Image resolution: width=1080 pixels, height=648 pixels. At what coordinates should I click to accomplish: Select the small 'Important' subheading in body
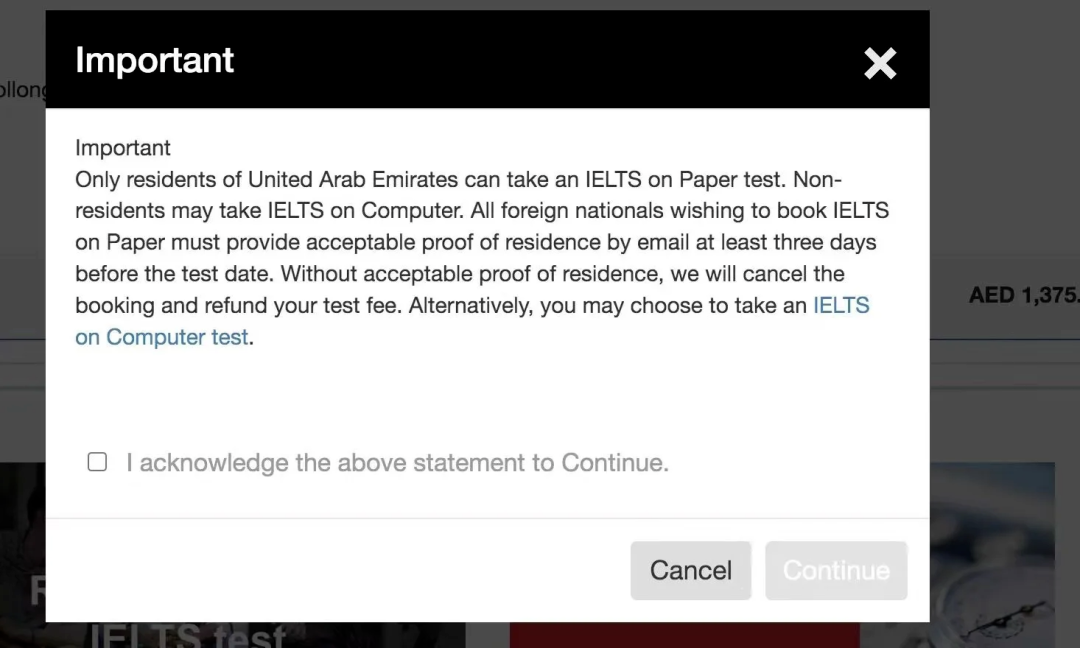[x=123, y=147]
